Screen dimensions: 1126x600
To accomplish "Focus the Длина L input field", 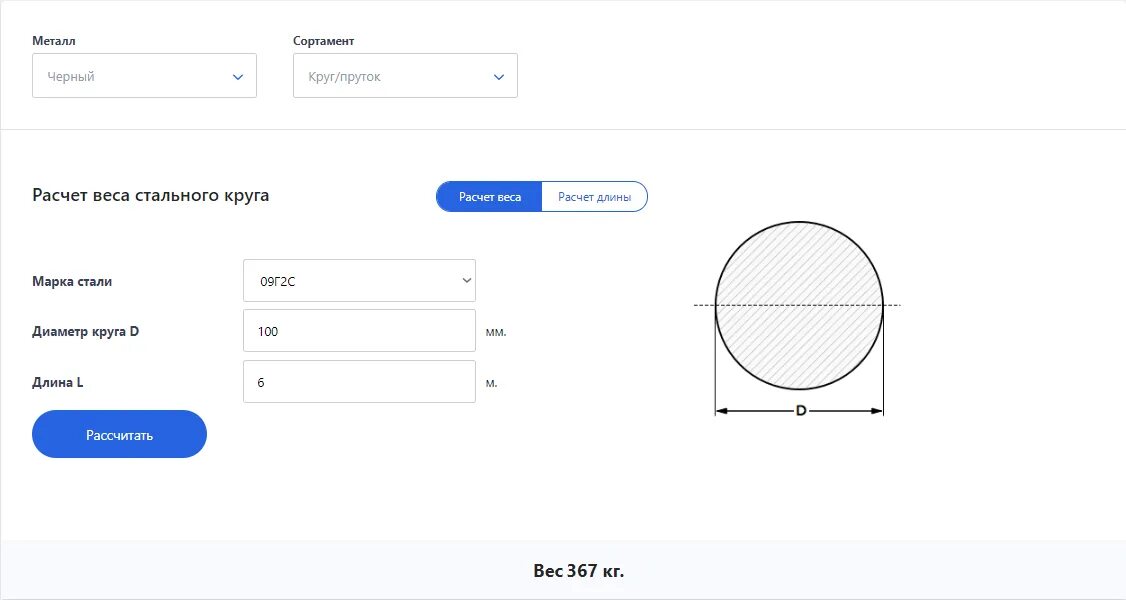I will 359,382.
